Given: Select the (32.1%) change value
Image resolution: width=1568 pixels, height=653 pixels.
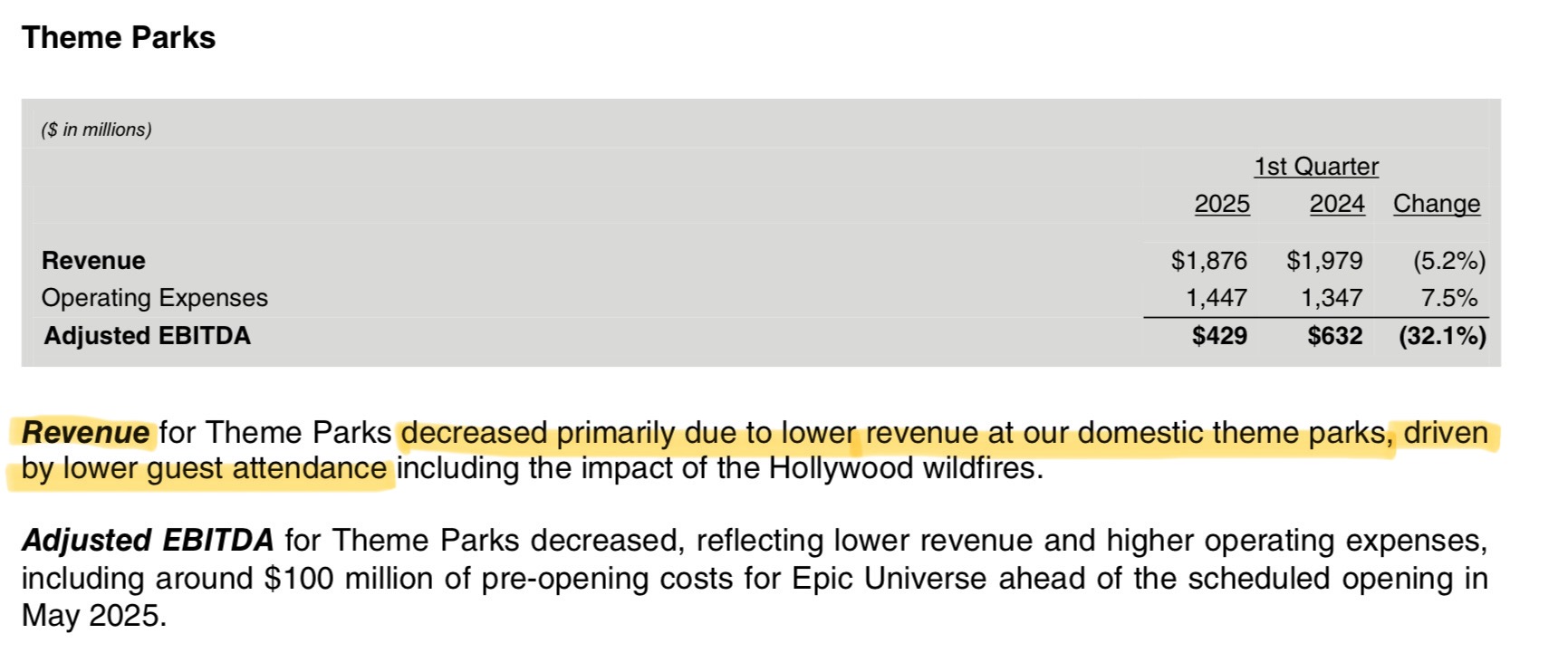Looking at the screenshot, I should click(x=1442, y=336).
